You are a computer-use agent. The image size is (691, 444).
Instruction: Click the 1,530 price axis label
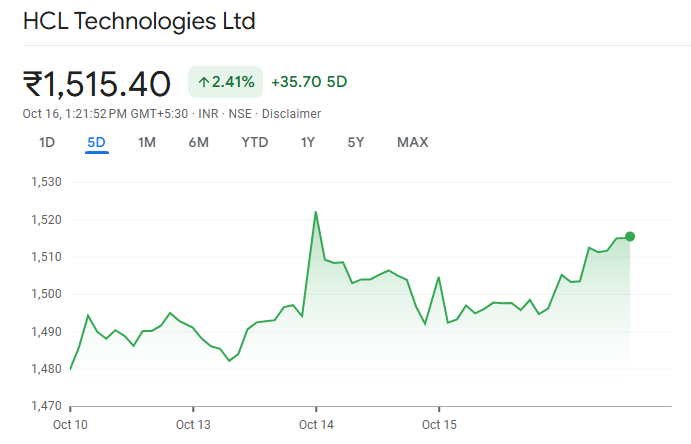click(47, 182)
